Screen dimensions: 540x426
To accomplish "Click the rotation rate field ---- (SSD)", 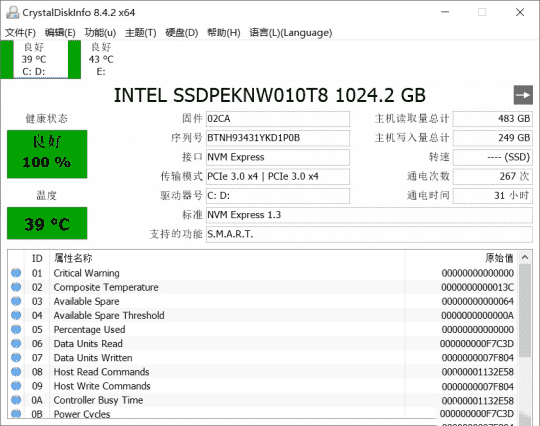I will click(492, 157).
